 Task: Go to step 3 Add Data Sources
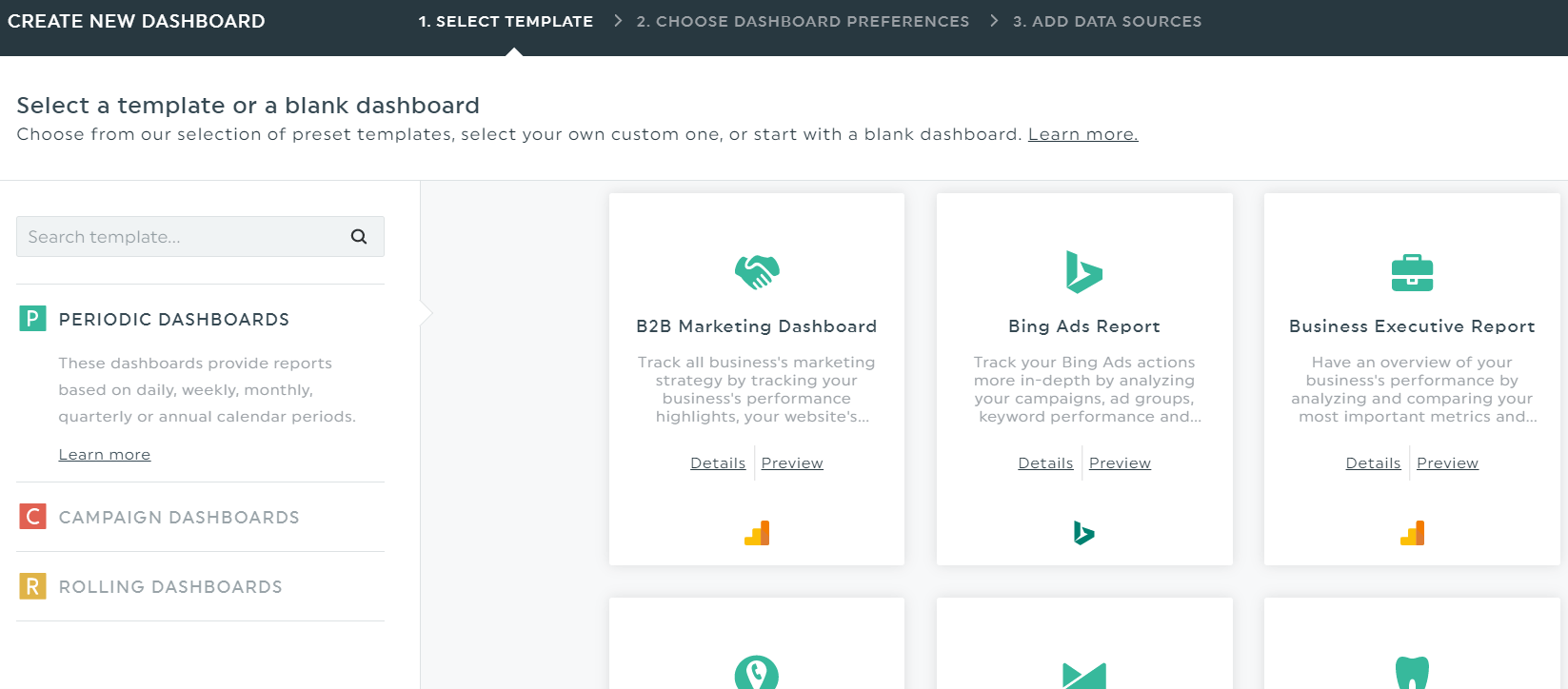(x=1107, y=21)
